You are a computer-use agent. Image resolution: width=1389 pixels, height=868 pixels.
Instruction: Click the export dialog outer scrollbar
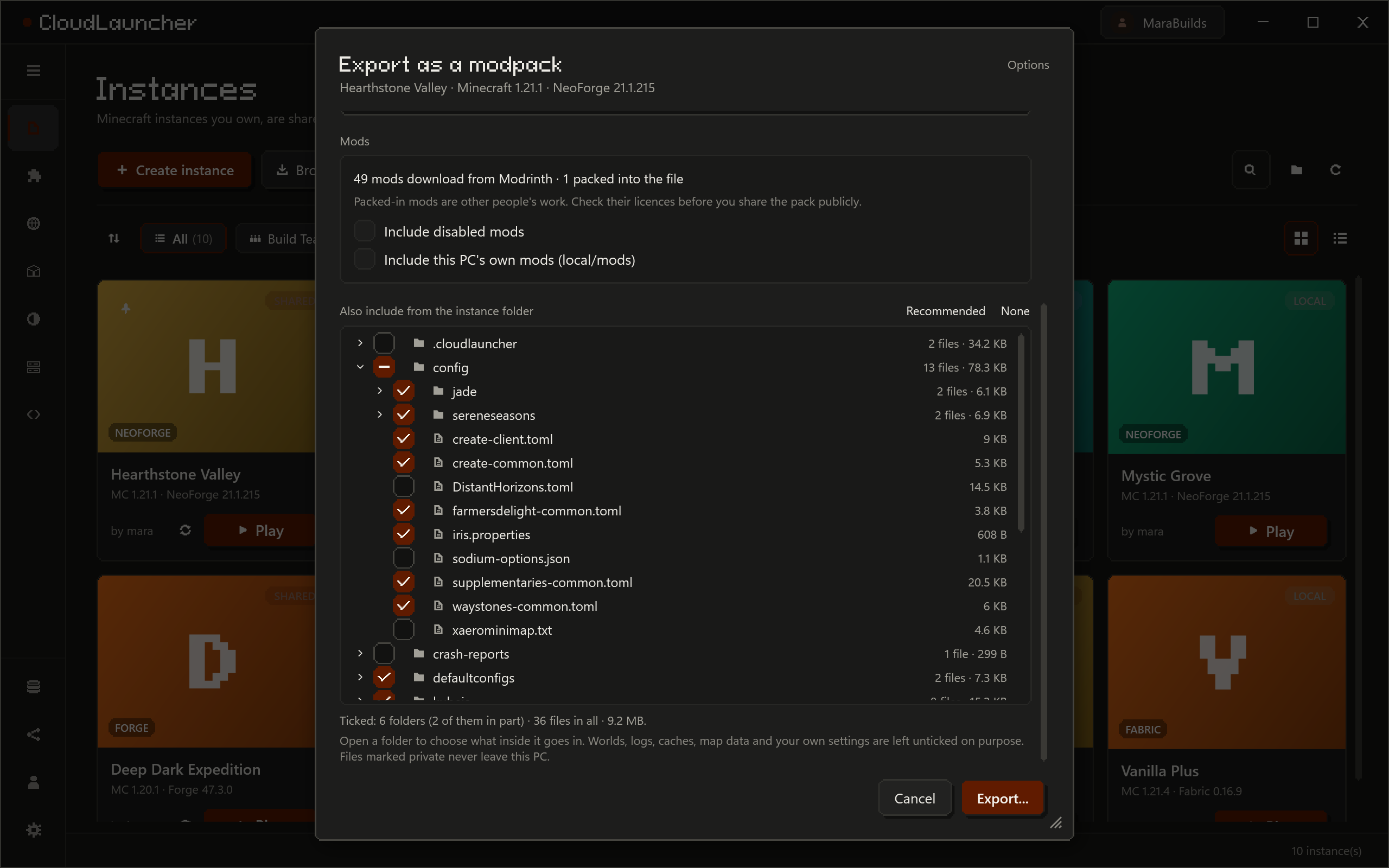[x=1043, y=532]
